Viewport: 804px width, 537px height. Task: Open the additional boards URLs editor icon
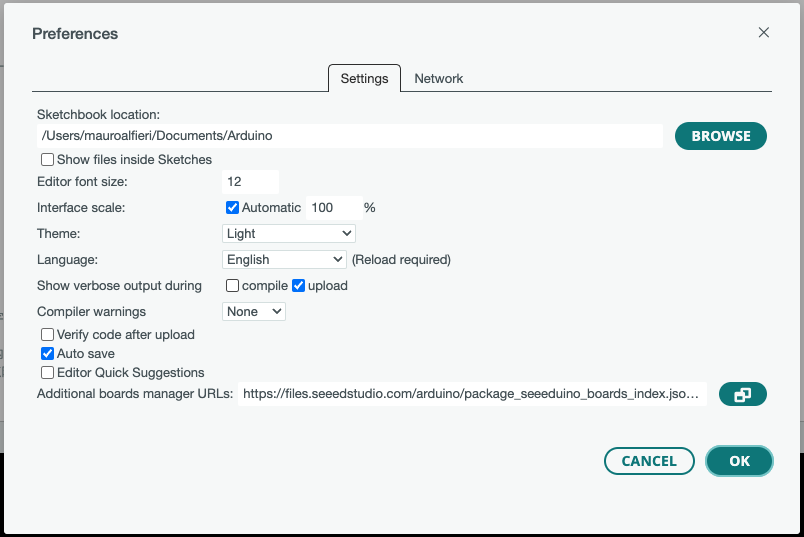[x=742, y=394]
